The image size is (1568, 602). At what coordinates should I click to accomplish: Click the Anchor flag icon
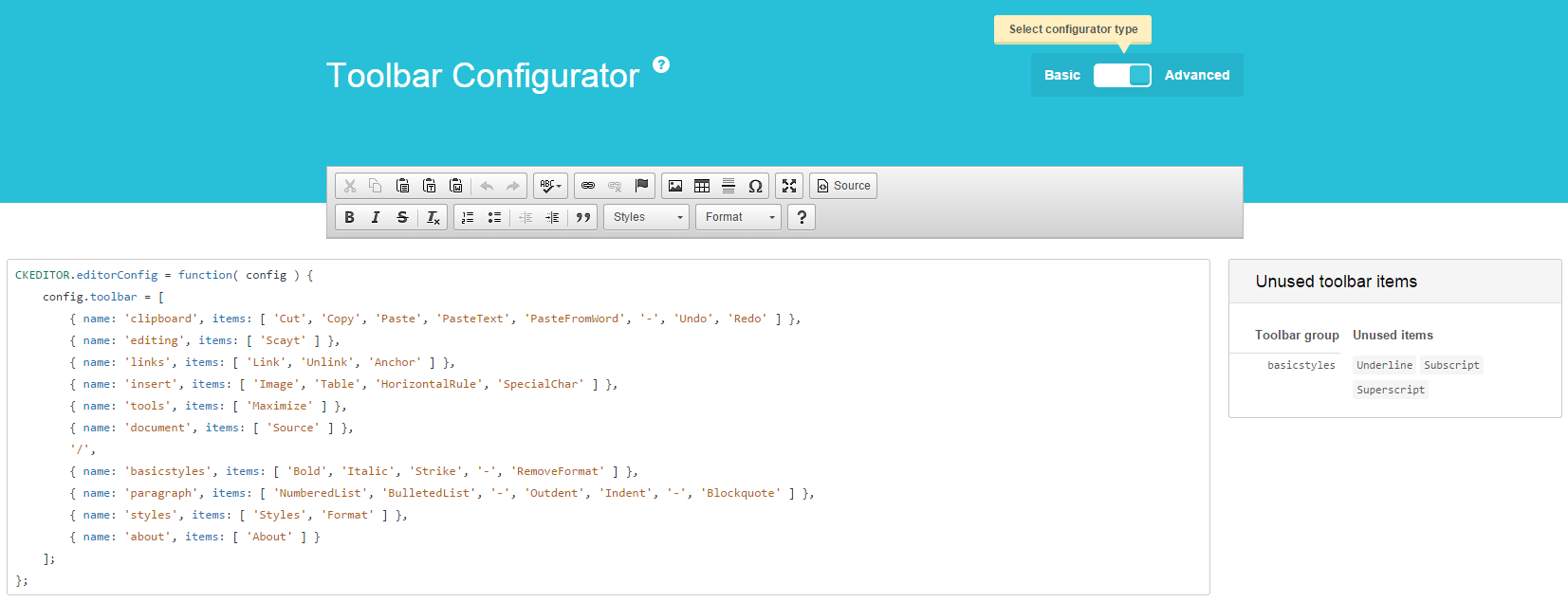(x=641, y=186)
